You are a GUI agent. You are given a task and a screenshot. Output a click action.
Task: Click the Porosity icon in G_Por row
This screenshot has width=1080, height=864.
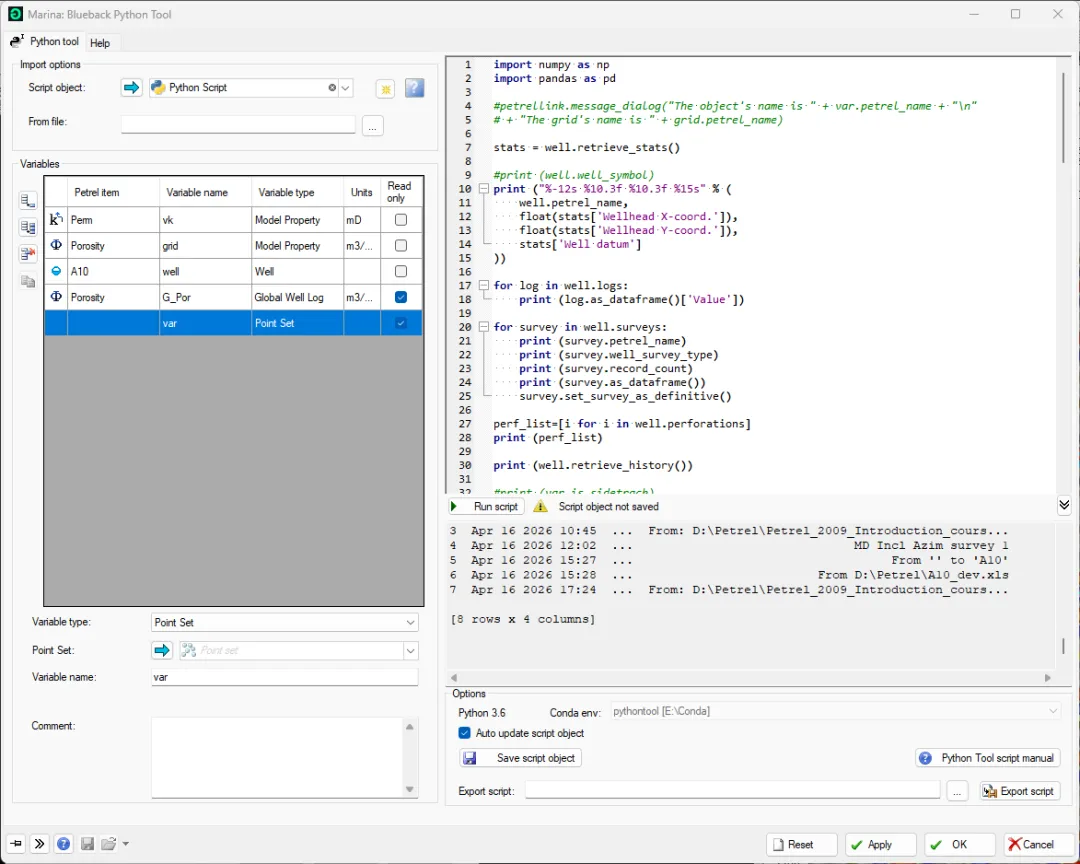56,297
